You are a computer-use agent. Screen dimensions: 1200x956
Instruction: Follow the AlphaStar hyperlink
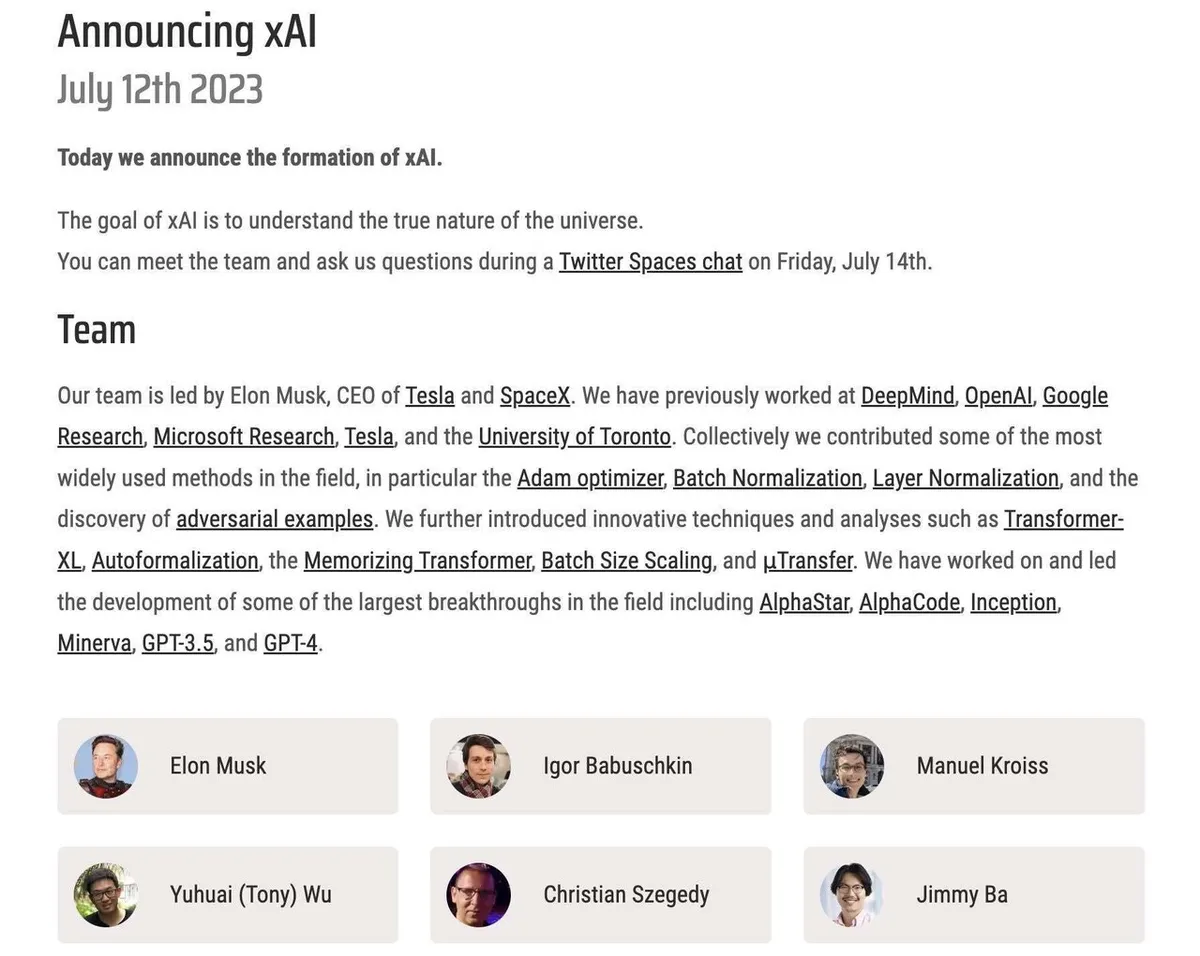click(804, 602)
